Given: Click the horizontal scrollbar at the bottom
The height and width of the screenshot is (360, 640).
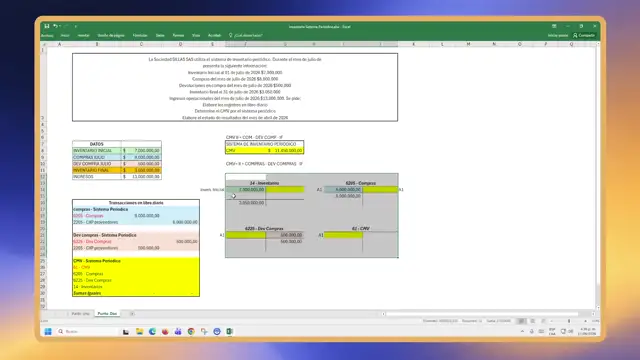Looking at the screenshot, I should (x=482, y=314).
